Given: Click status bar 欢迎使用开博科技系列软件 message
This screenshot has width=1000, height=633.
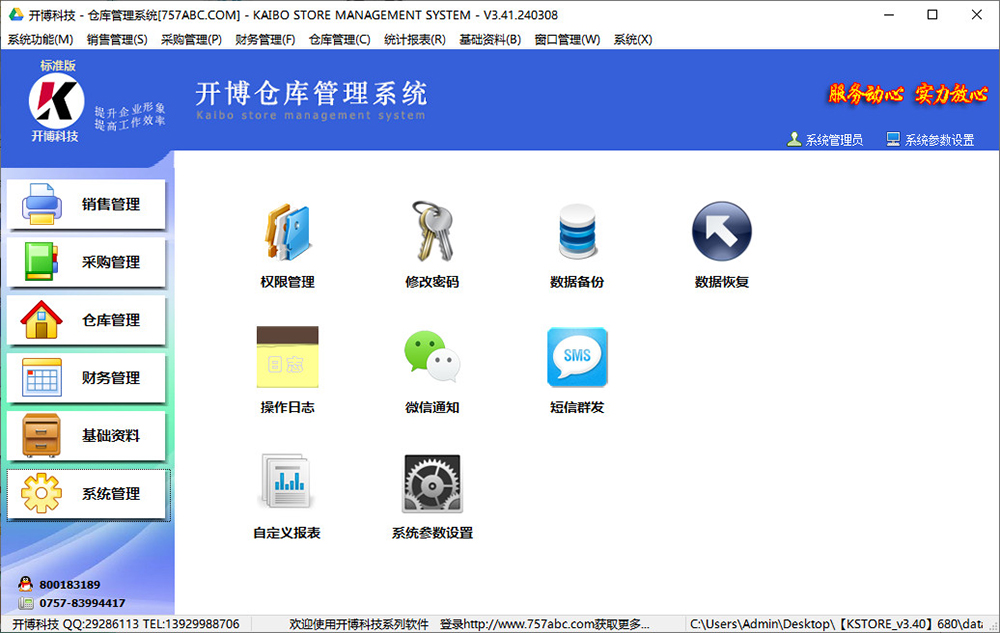Looking at the screenshot, I should (358, 624).
